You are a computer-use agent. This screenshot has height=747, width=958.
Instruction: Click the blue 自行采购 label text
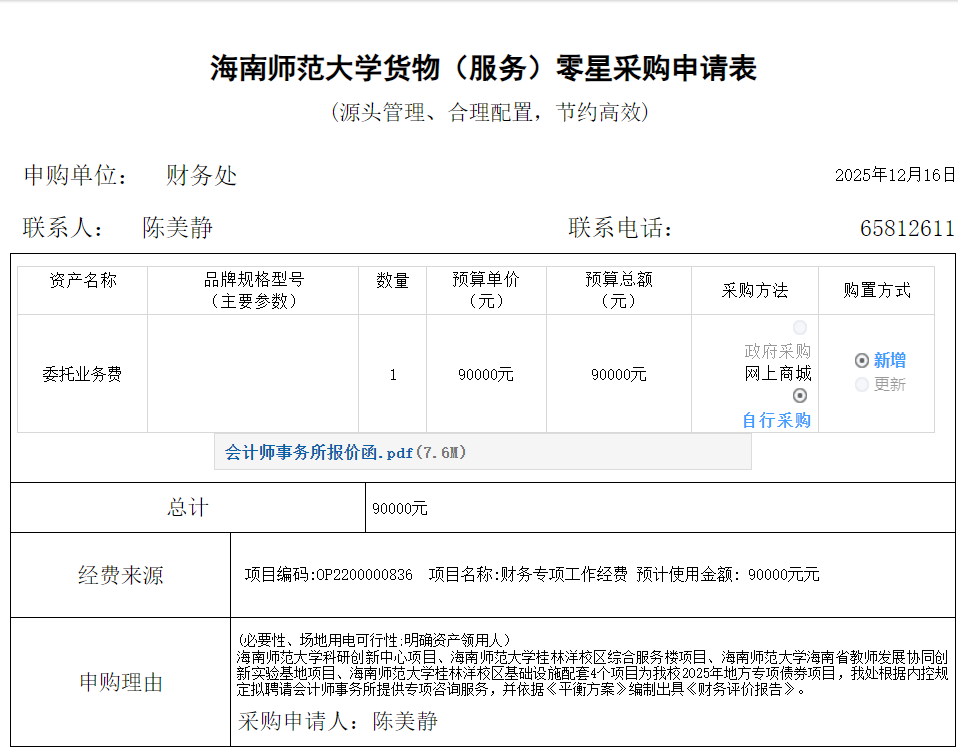tap(776, 420)
